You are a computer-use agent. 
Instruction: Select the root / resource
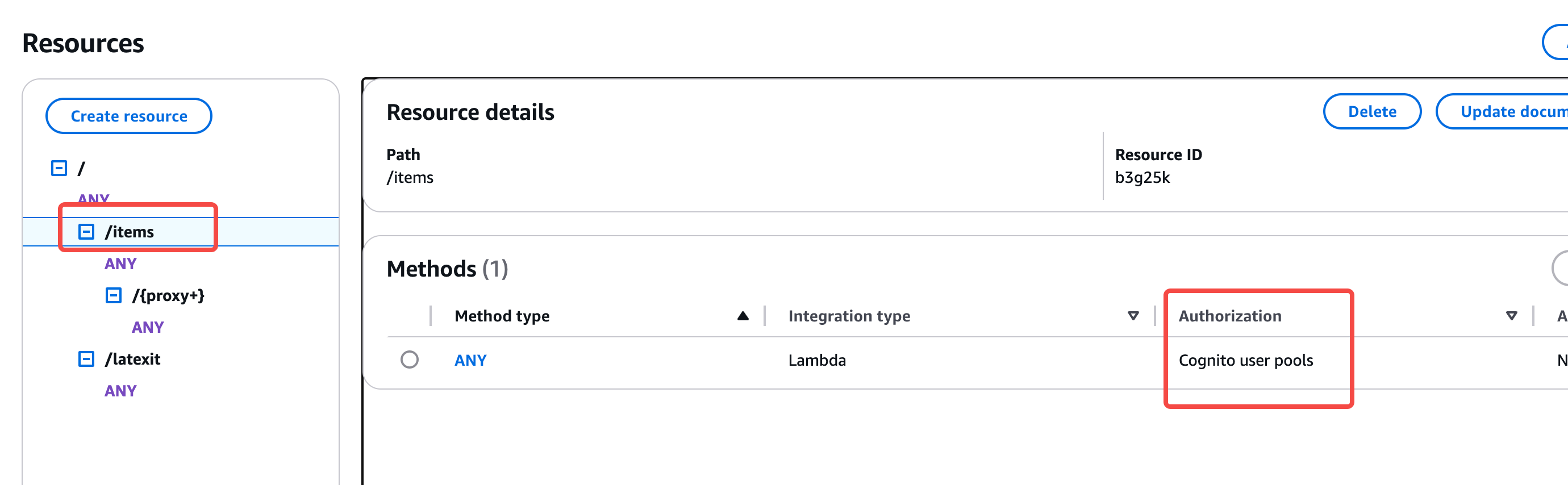click(x=82, y=168)
